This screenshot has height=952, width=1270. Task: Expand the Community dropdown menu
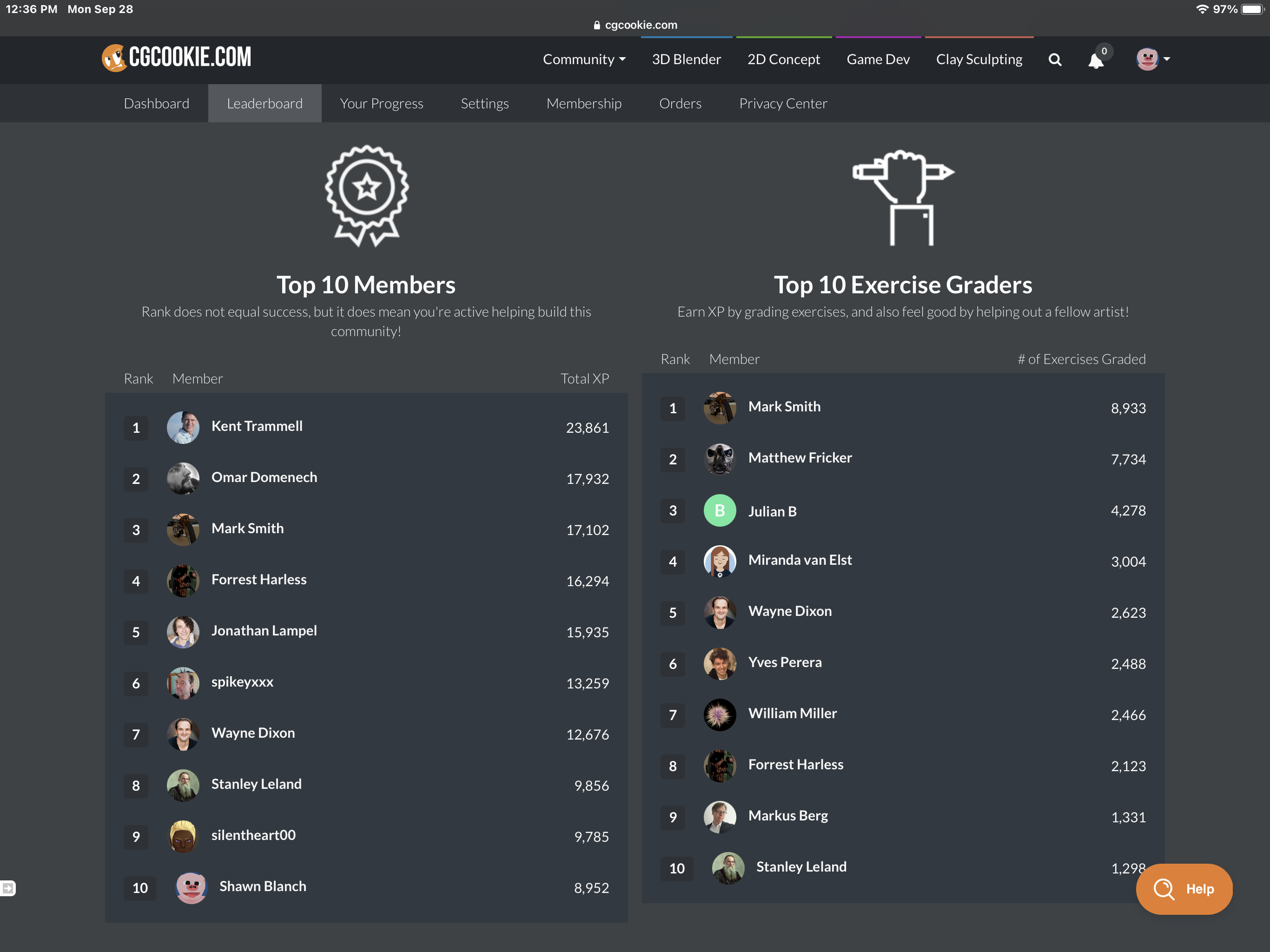pos(584,59)
